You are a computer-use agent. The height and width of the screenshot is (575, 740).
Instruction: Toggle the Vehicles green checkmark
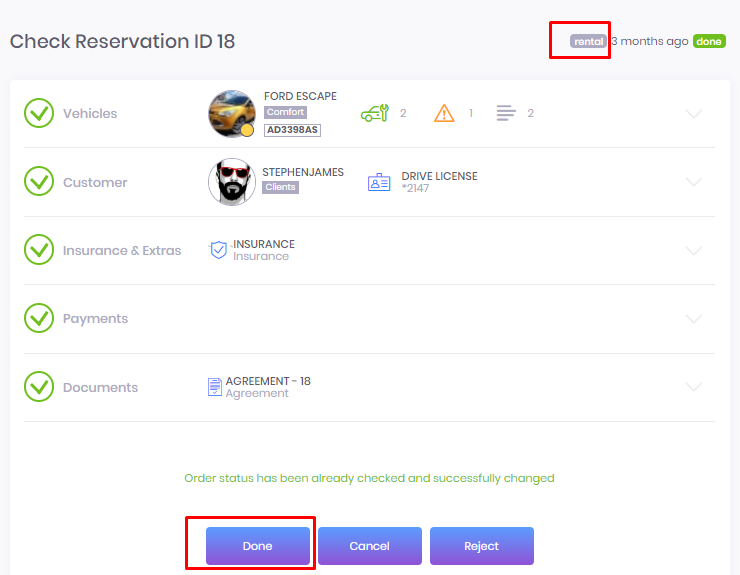[x=39, y=113]
